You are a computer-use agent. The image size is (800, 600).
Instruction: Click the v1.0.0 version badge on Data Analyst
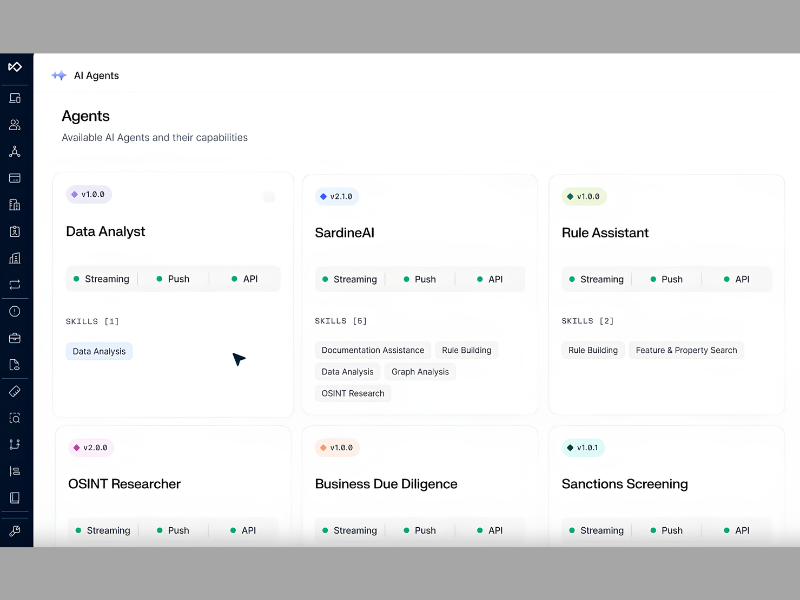pyautogui.click(x=89, y=194)
